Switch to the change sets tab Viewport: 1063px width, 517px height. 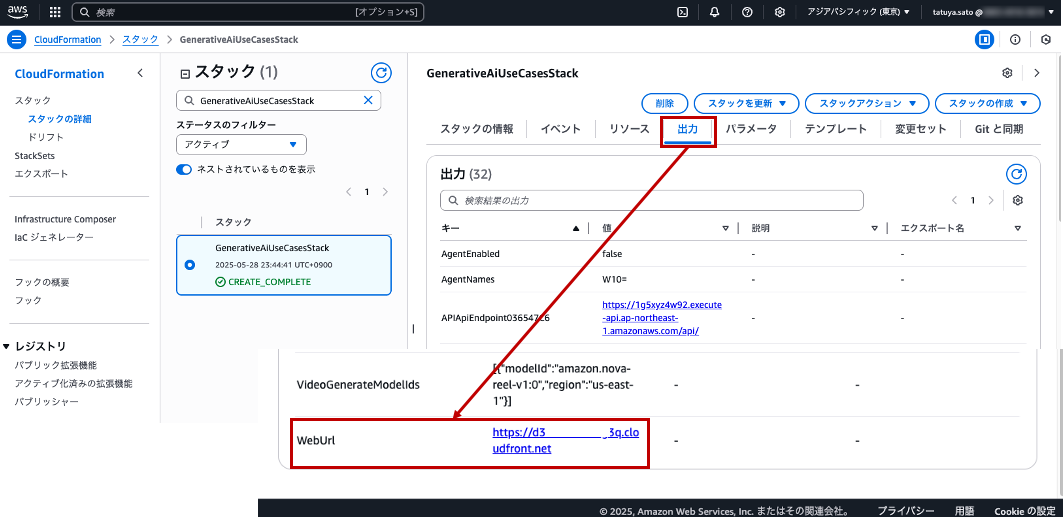[x=920, y=129]
